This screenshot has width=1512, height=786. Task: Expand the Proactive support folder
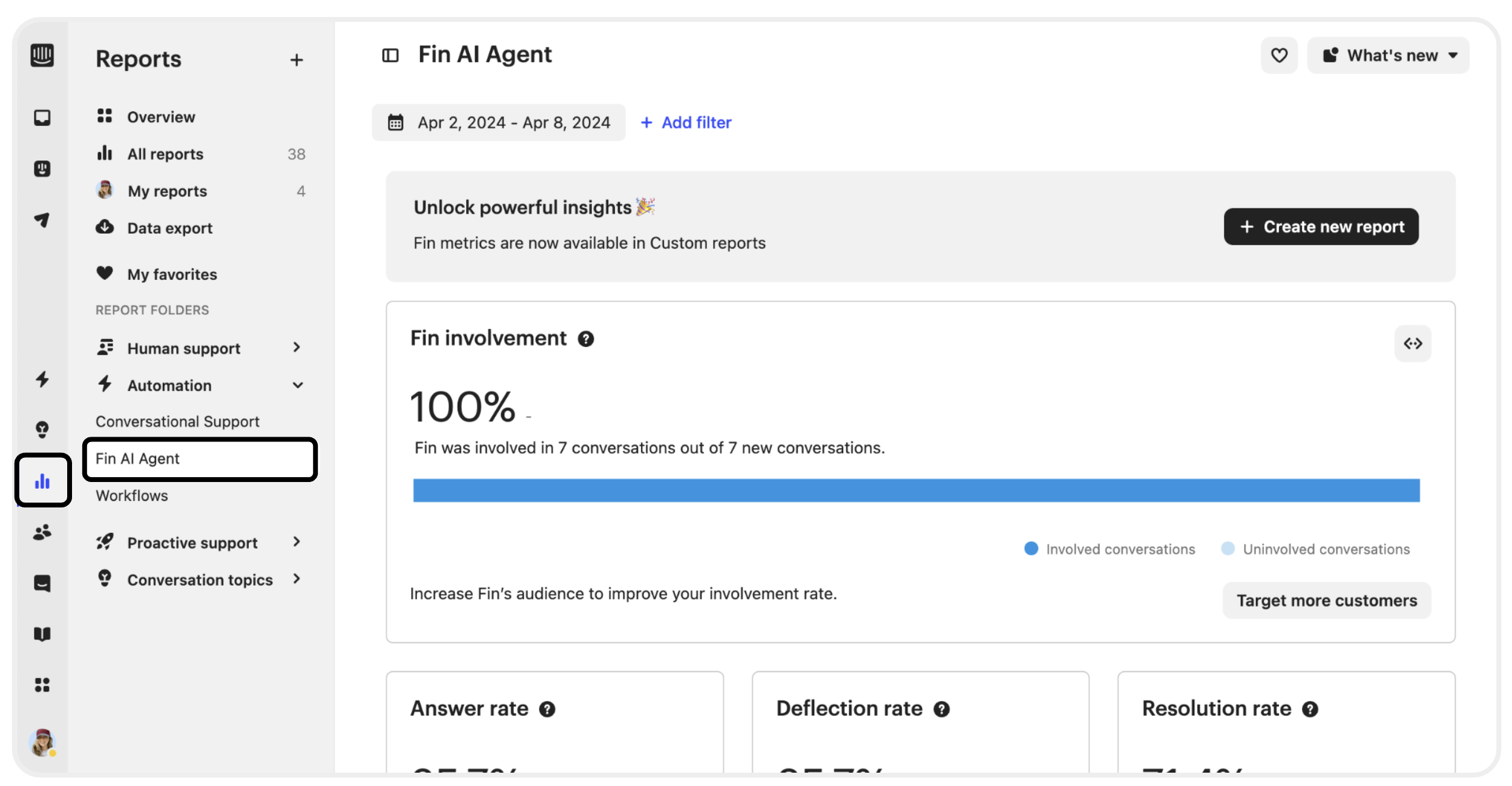pyautogui.click(x=200, y=543)
